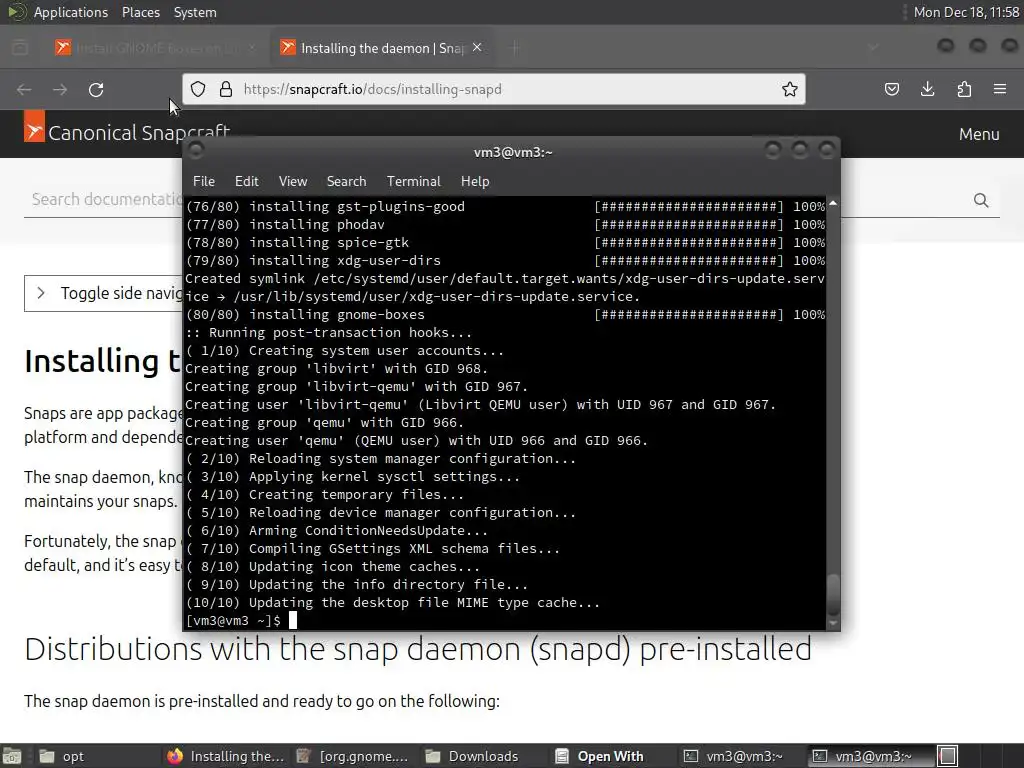1024x768 pixels.
Task: Open the terminal Edit menu
Action: tap(247, 182)
